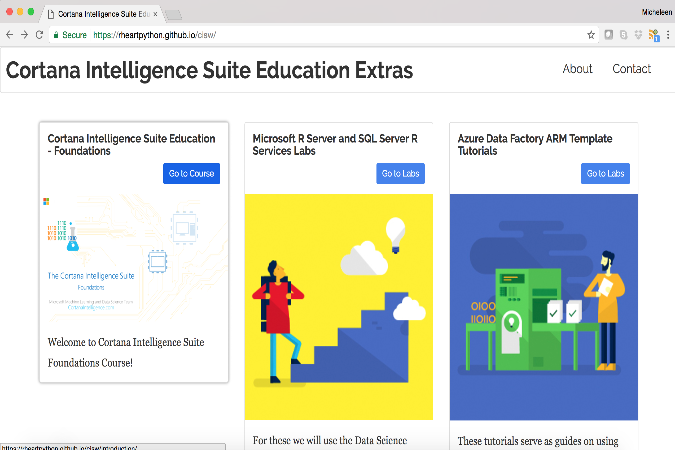Click the browser forward arrow
This screenshot has width=675, height=450.
click(x=24, y=34)
